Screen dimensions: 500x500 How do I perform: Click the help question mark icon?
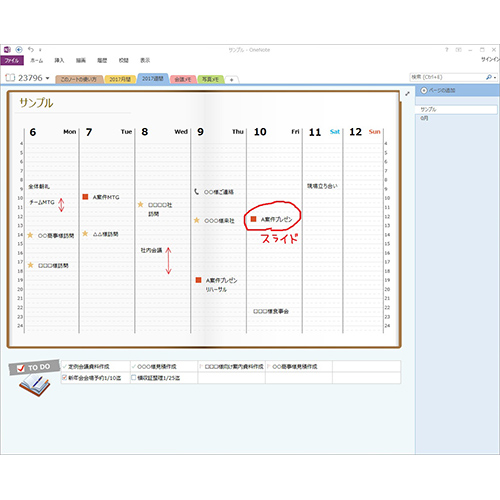coord(447,50)
